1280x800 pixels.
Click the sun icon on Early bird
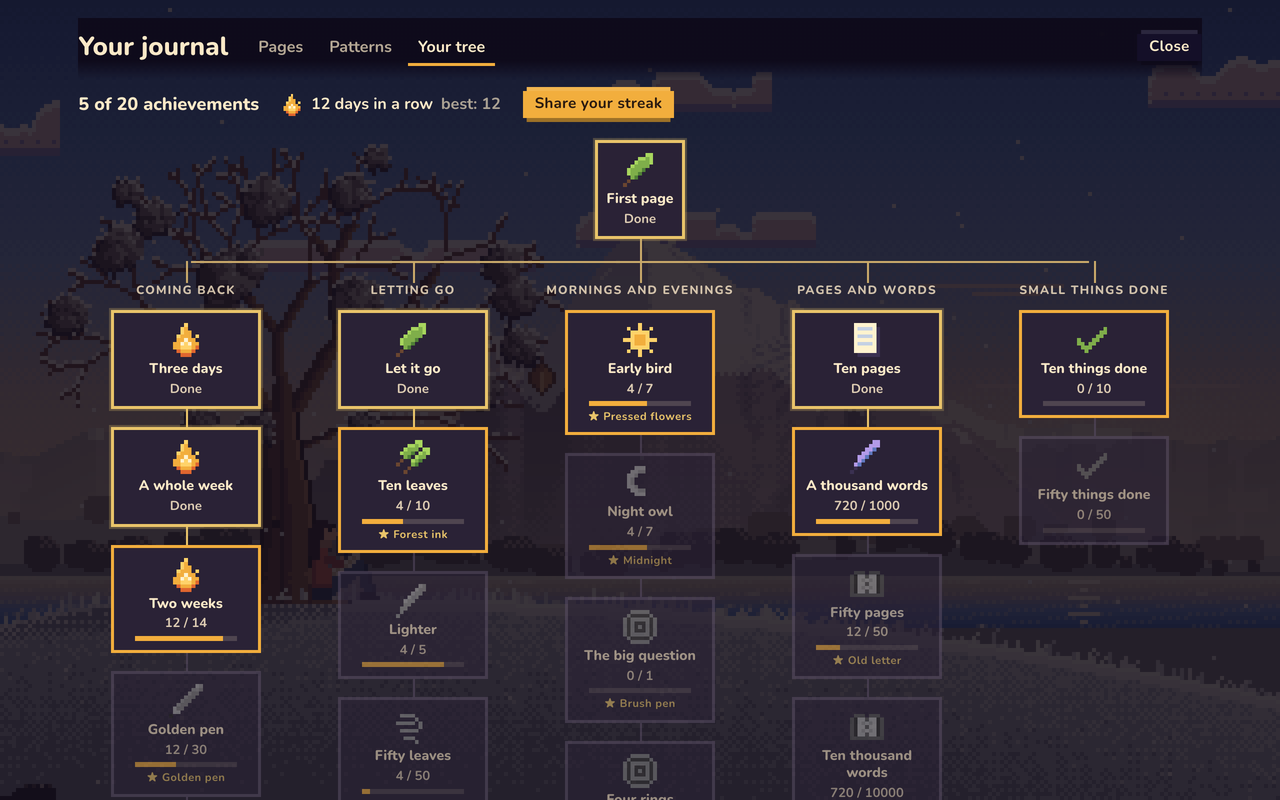point(640,339)
